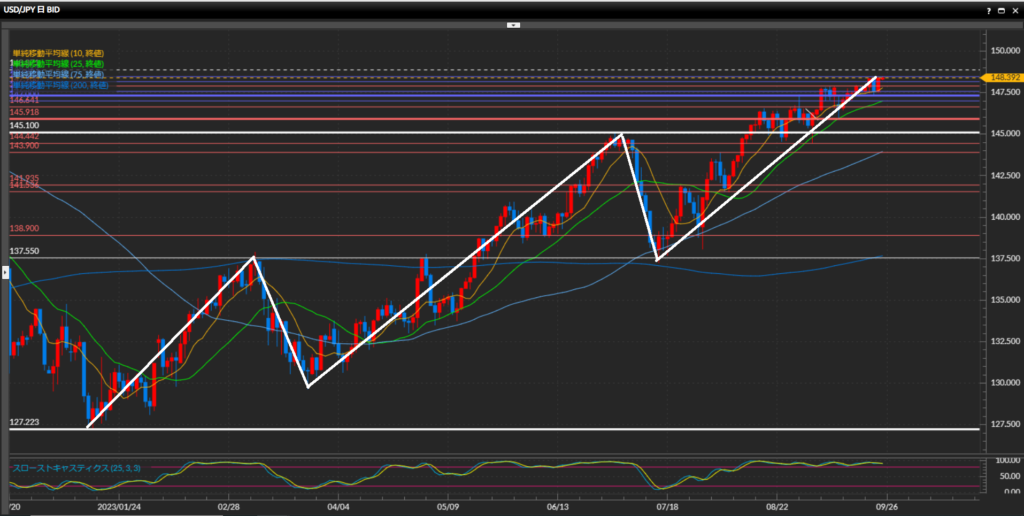1024x516 pixels.
Task: Click the current price tag 148.392
Action: tap(1000, 76)
